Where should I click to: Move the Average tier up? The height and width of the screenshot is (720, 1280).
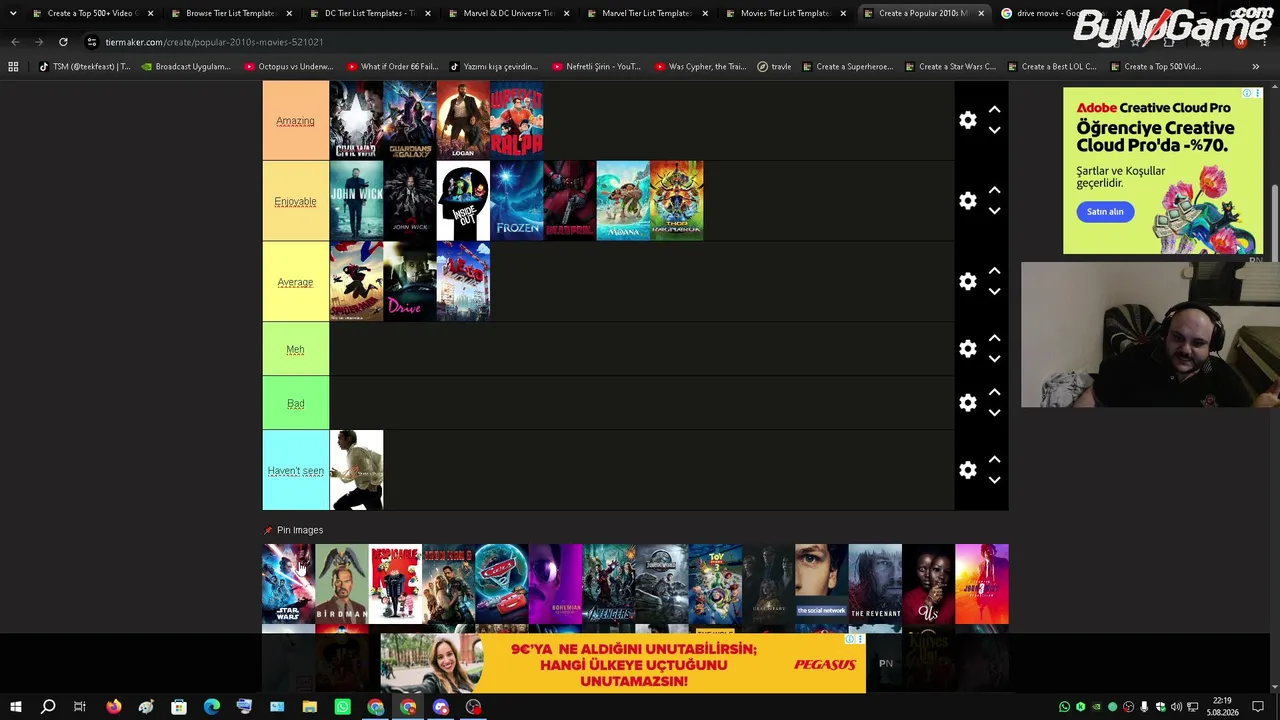click(994, 271)
